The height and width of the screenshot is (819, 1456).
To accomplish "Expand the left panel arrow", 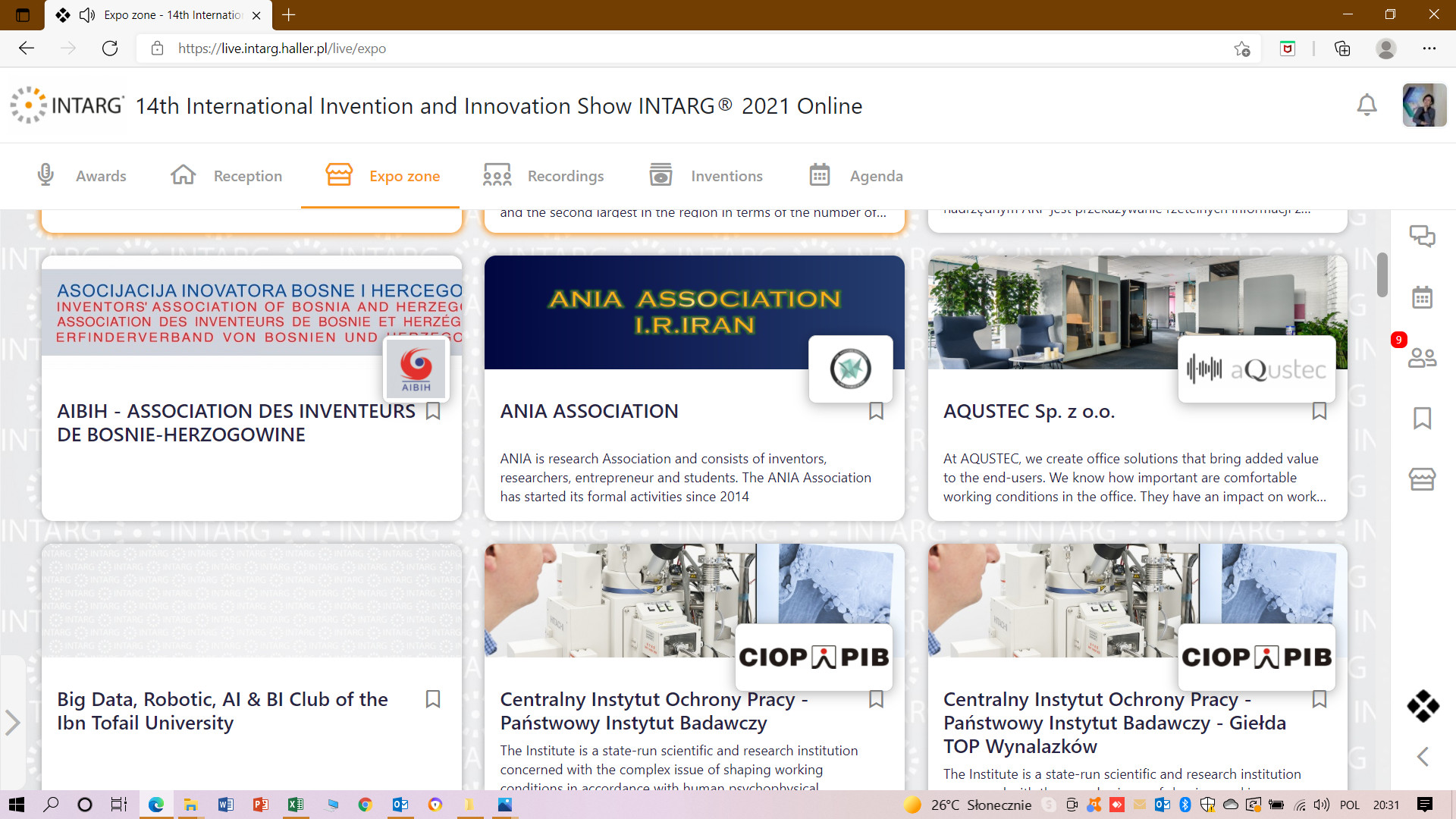I will [12, 722].
